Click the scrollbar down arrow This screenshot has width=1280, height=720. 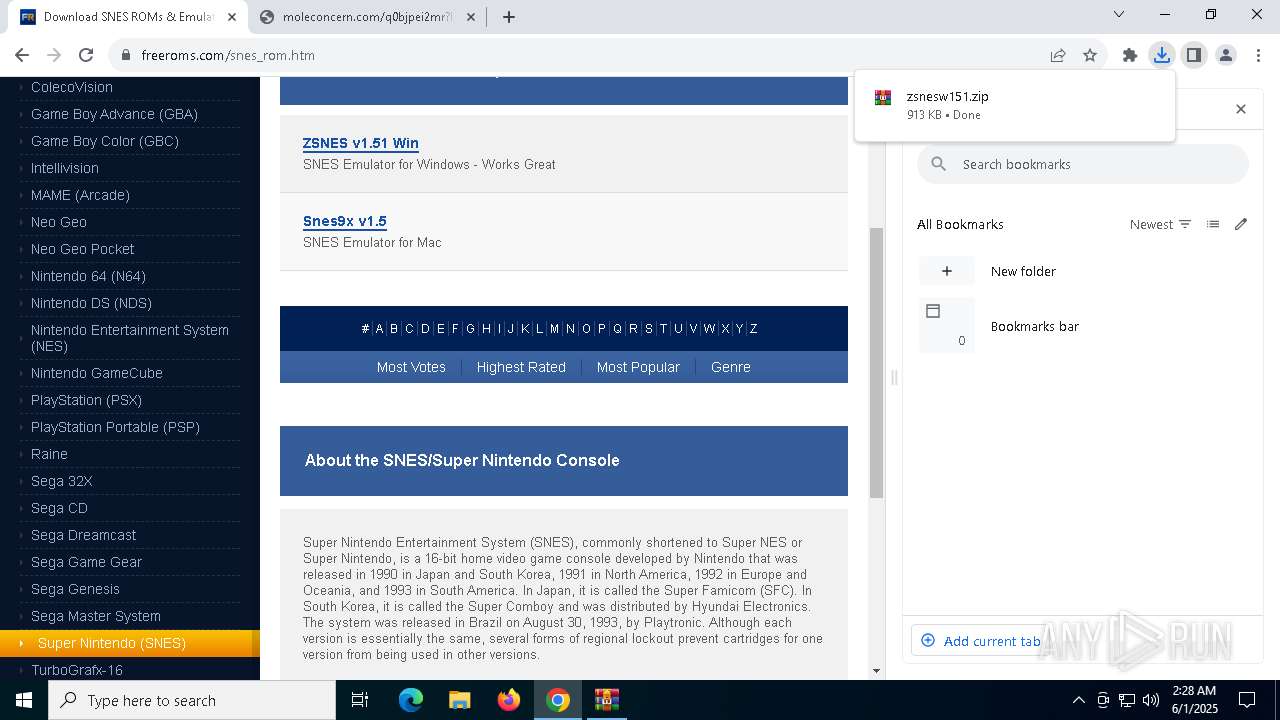pos(877,671)
